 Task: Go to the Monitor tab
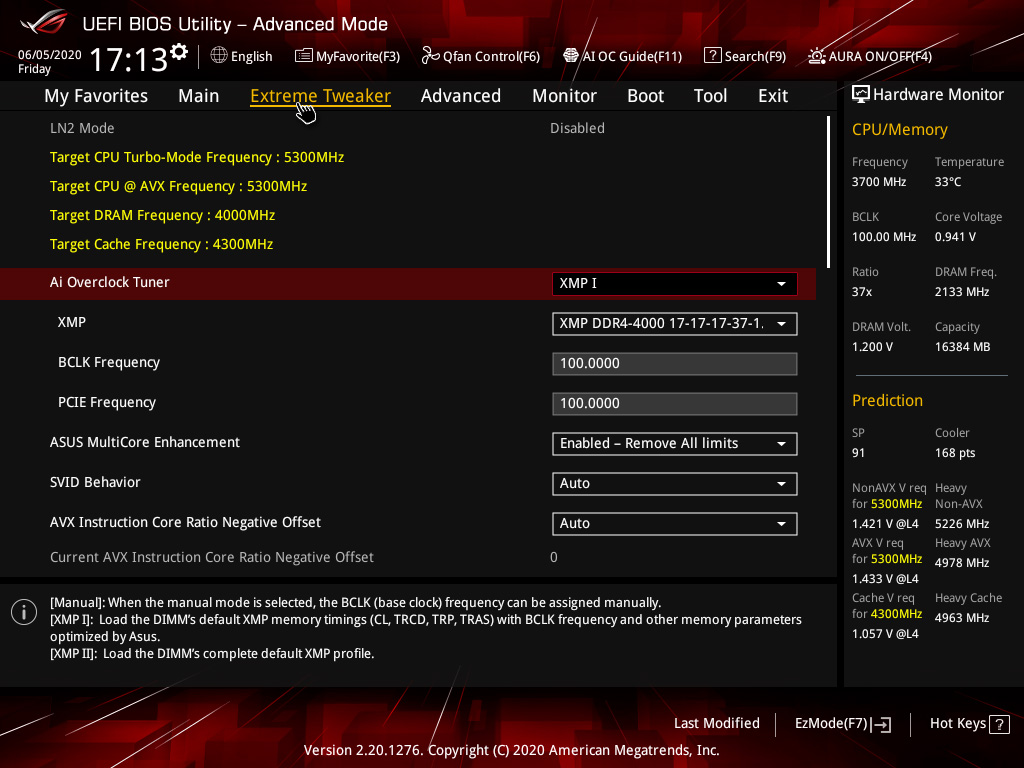click(564, 96)
